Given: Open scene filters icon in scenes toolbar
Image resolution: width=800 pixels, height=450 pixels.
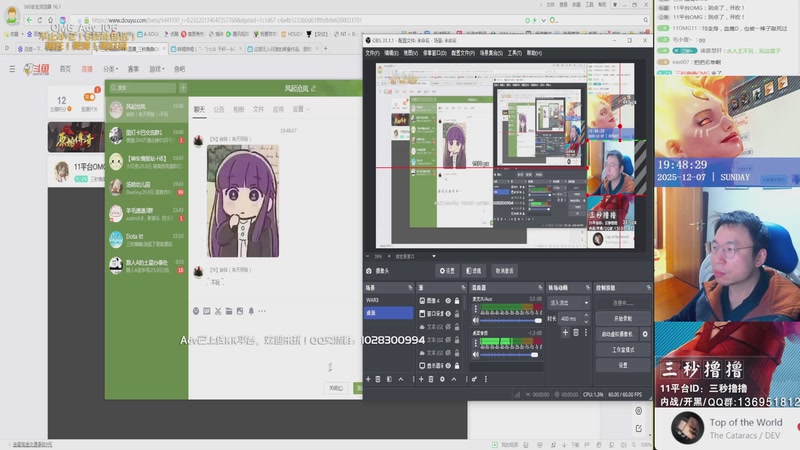Looking at the screenshot, I should (389, 379).
